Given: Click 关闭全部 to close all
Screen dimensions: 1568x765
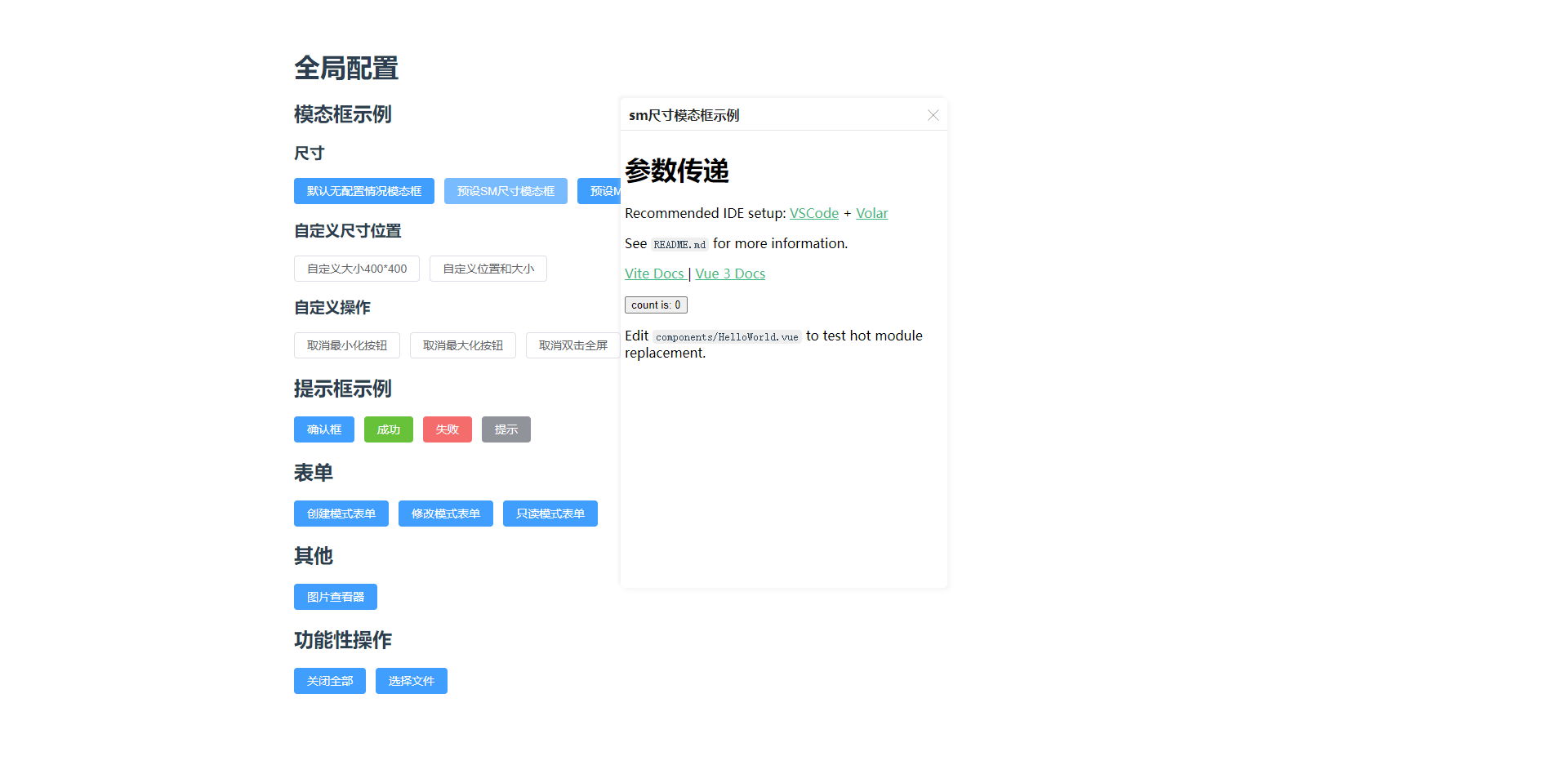Looking at the screenshot, I should (330, 681).
